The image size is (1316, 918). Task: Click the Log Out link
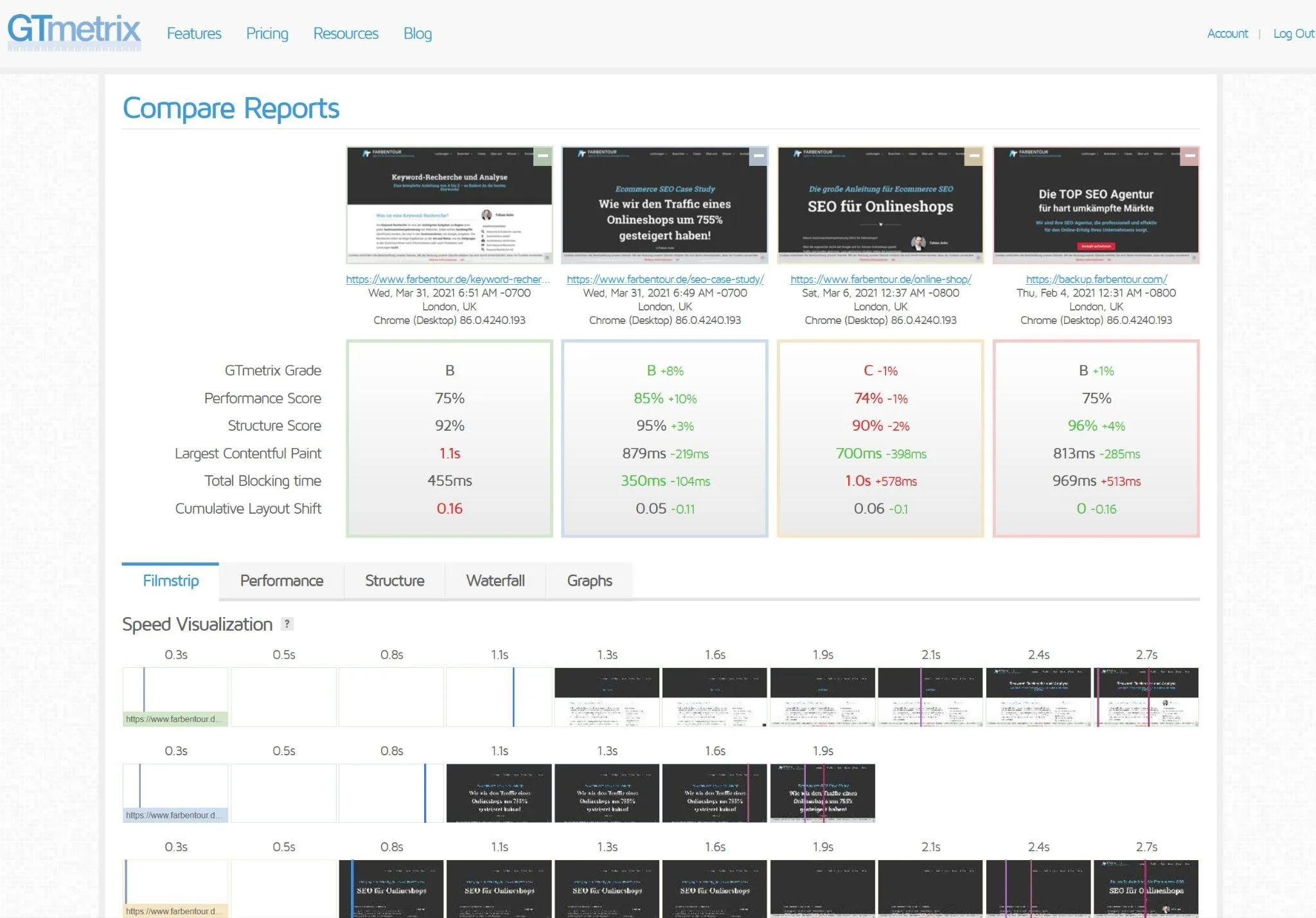pyautogui.click(x=1294, y=33)
